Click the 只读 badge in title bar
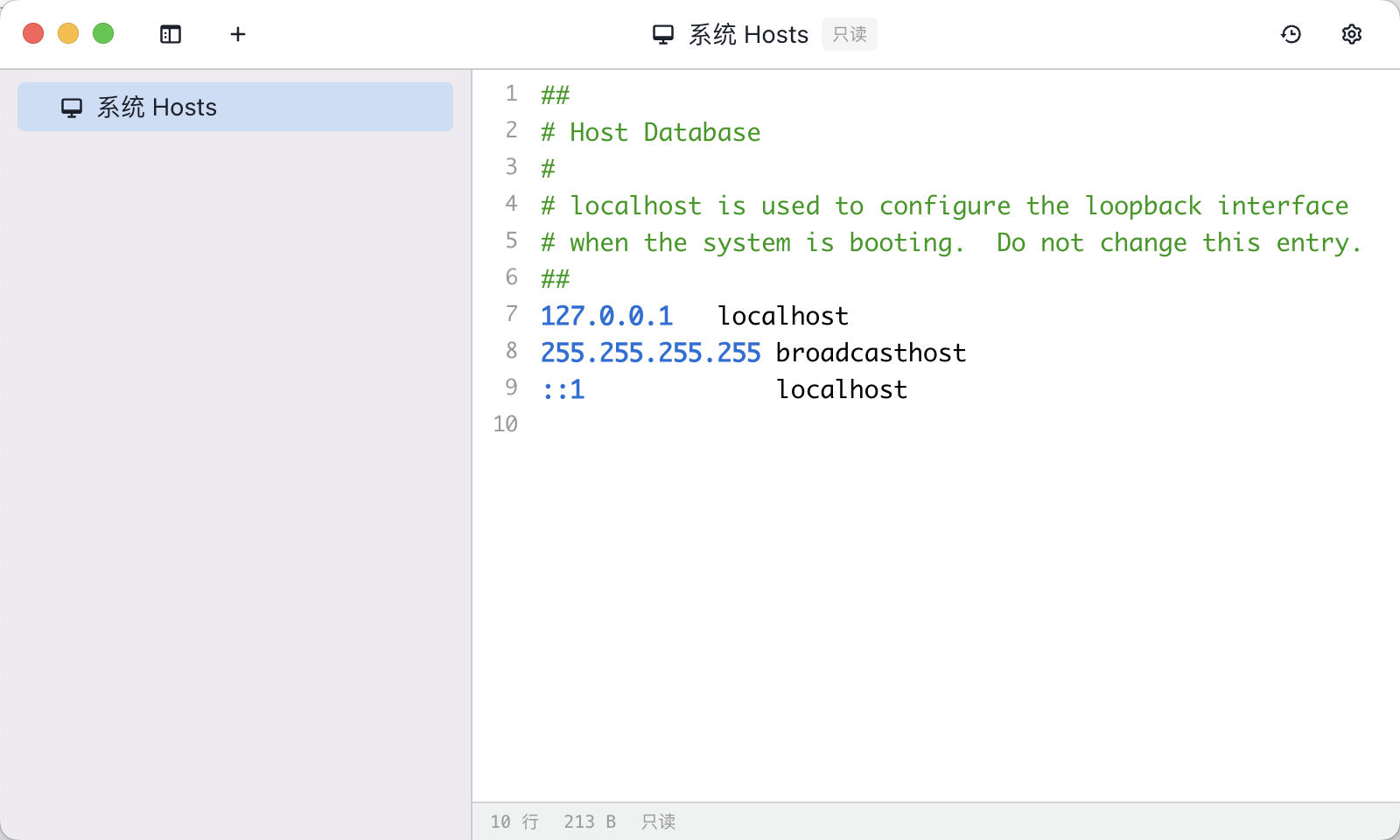 pyautogui.click(x=850, y=34)
